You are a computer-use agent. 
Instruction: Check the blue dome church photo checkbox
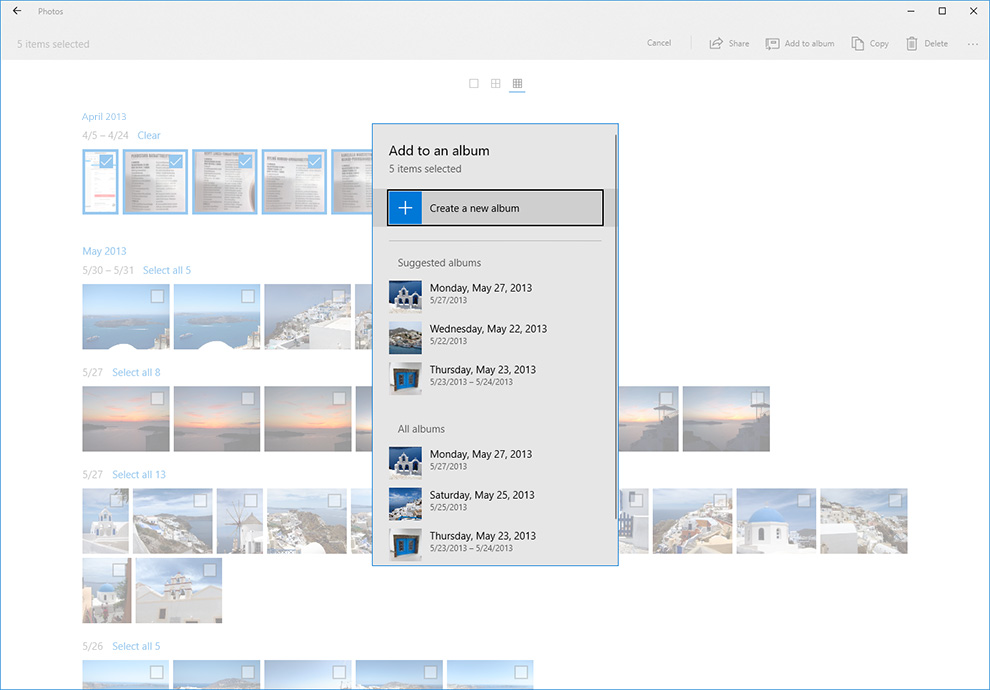(x=804, y=501)
